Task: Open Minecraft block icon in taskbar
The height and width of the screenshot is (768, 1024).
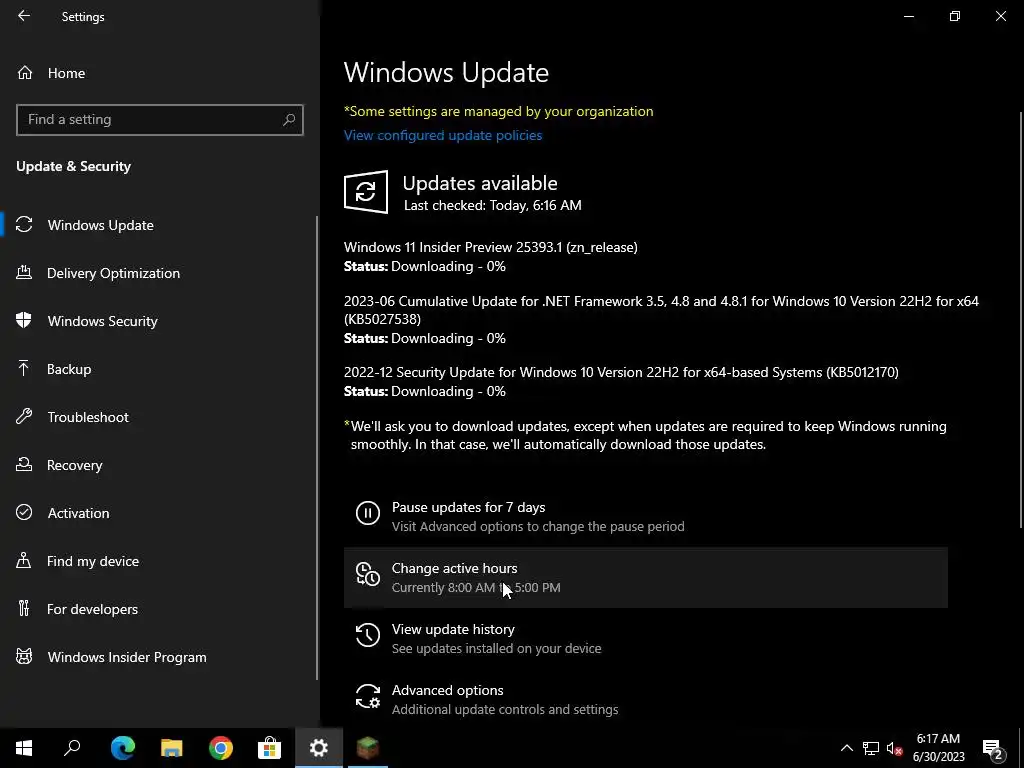Action: point(368,748)
